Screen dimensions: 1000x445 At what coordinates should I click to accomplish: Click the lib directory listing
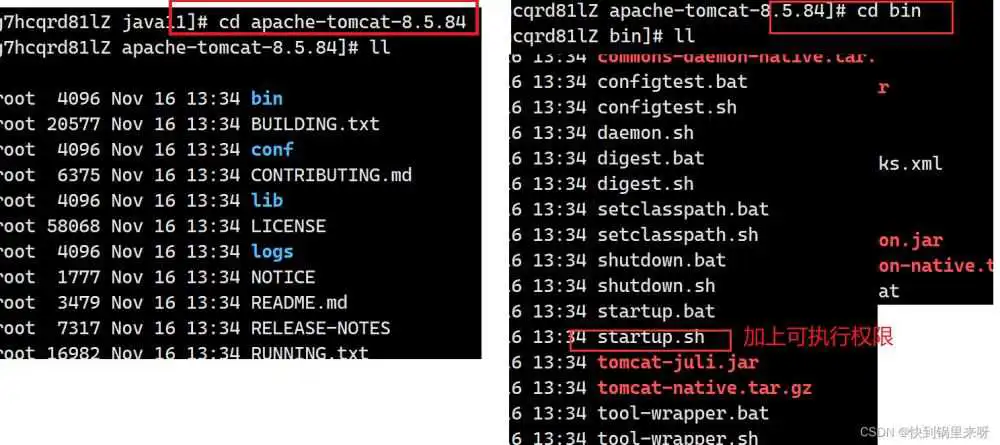267,200
